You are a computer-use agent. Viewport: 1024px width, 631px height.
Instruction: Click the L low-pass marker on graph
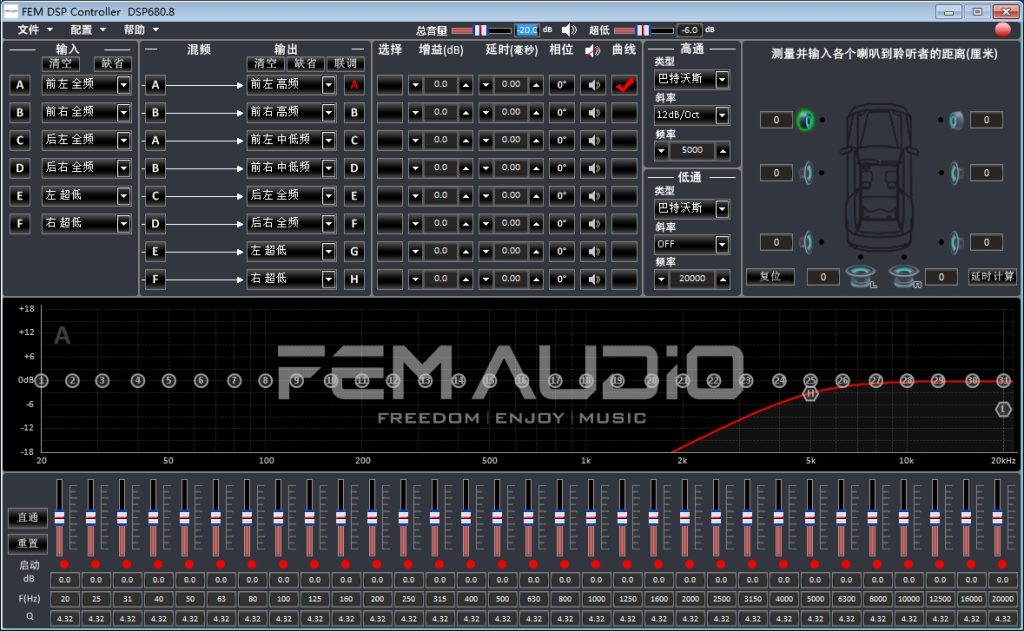click(x=1003, y=409)
